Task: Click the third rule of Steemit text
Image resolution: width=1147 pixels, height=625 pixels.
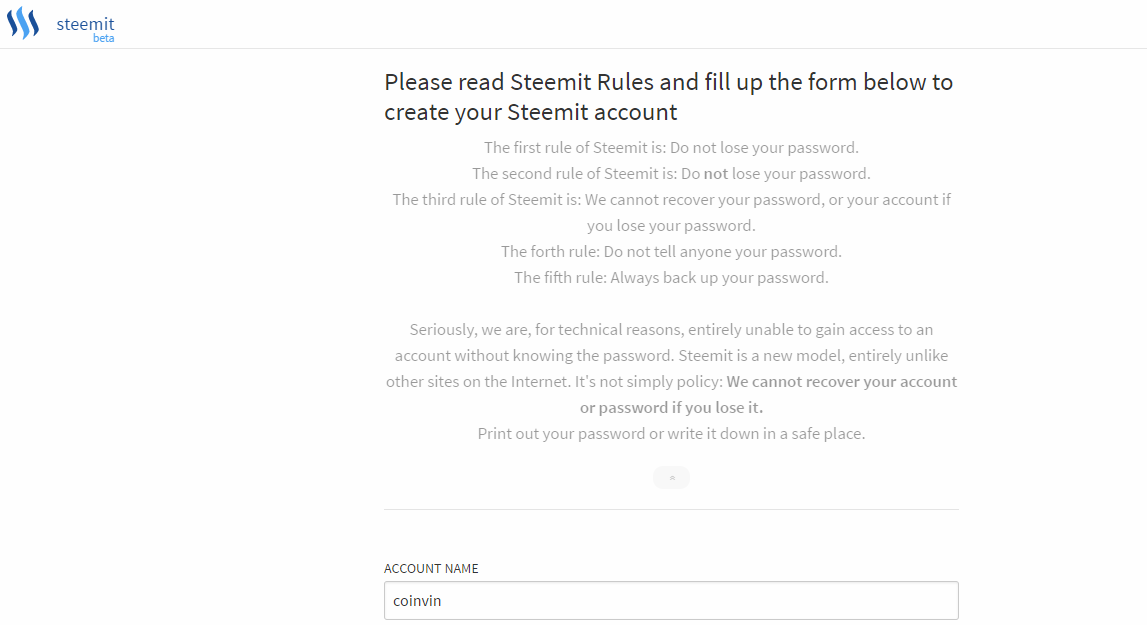Action: [x=671, y=199]
